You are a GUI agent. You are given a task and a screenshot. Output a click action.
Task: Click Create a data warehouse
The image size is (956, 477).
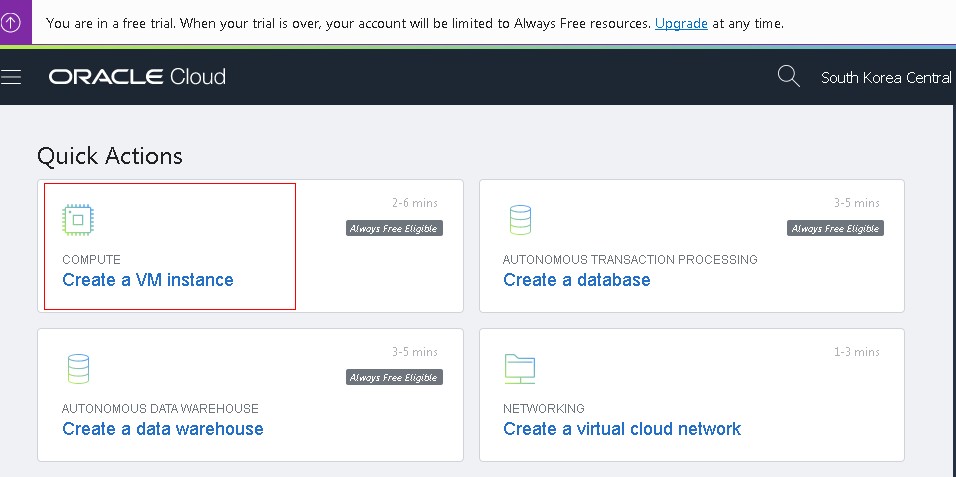click(163, 429)
